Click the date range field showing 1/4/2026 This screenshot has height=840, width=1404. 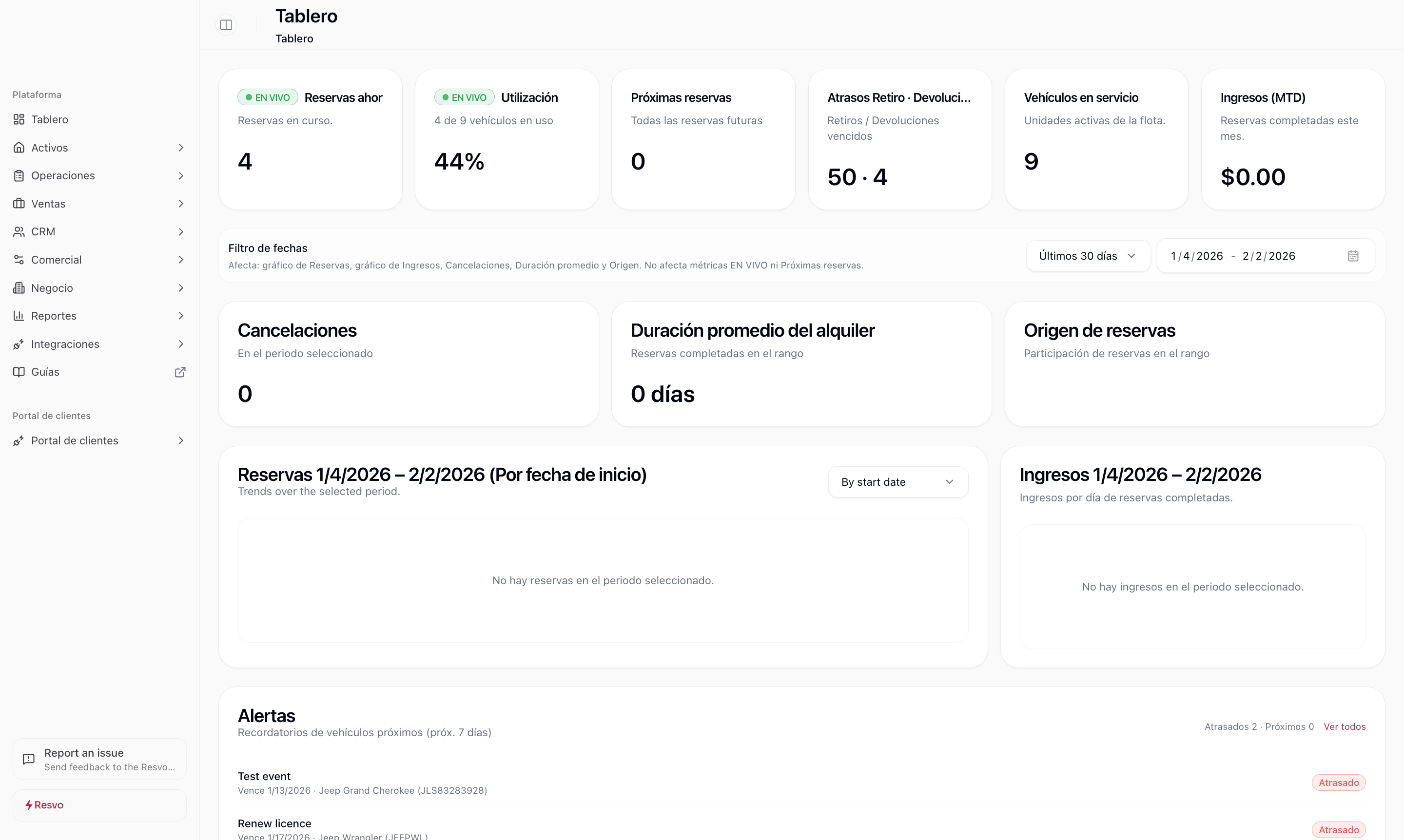click(x=1231, y=255)
